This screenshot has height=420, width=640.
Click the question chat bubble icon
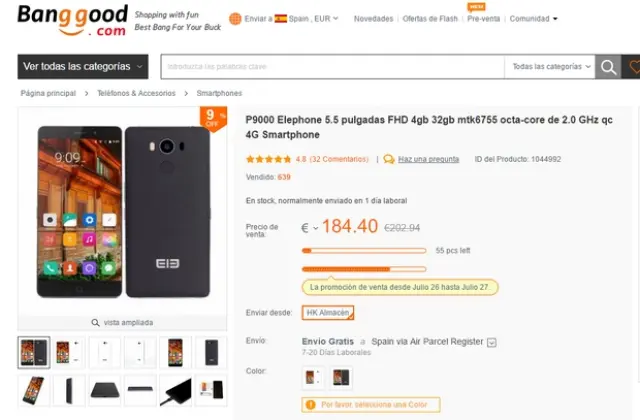(x=389, y=159)
